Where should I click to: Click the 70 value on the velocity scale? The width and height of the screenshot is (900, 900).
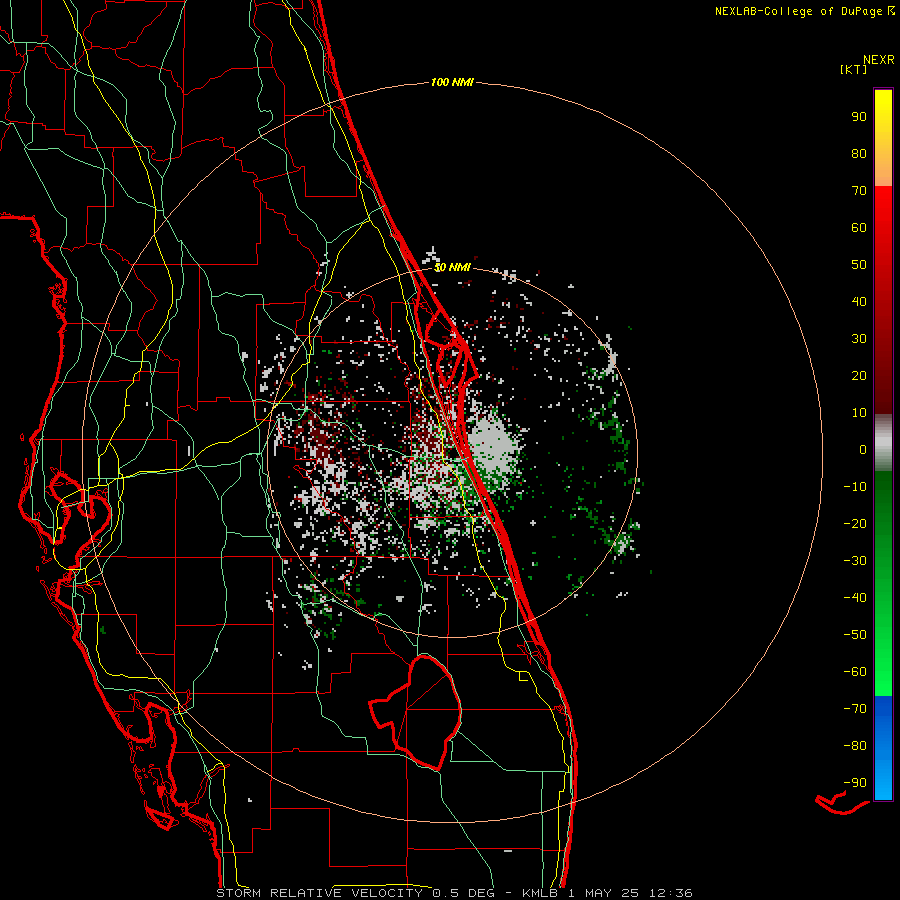tap(859, 191)
